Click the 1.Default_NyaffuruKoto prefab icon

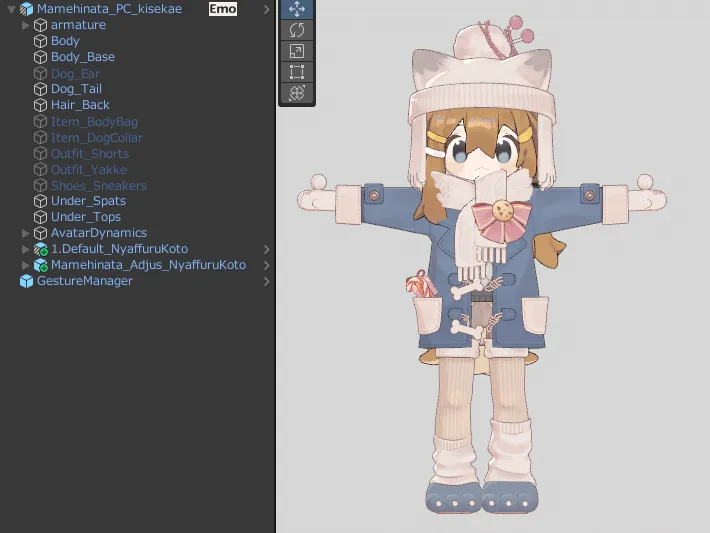pyautogui.click(x=40, y=249)
